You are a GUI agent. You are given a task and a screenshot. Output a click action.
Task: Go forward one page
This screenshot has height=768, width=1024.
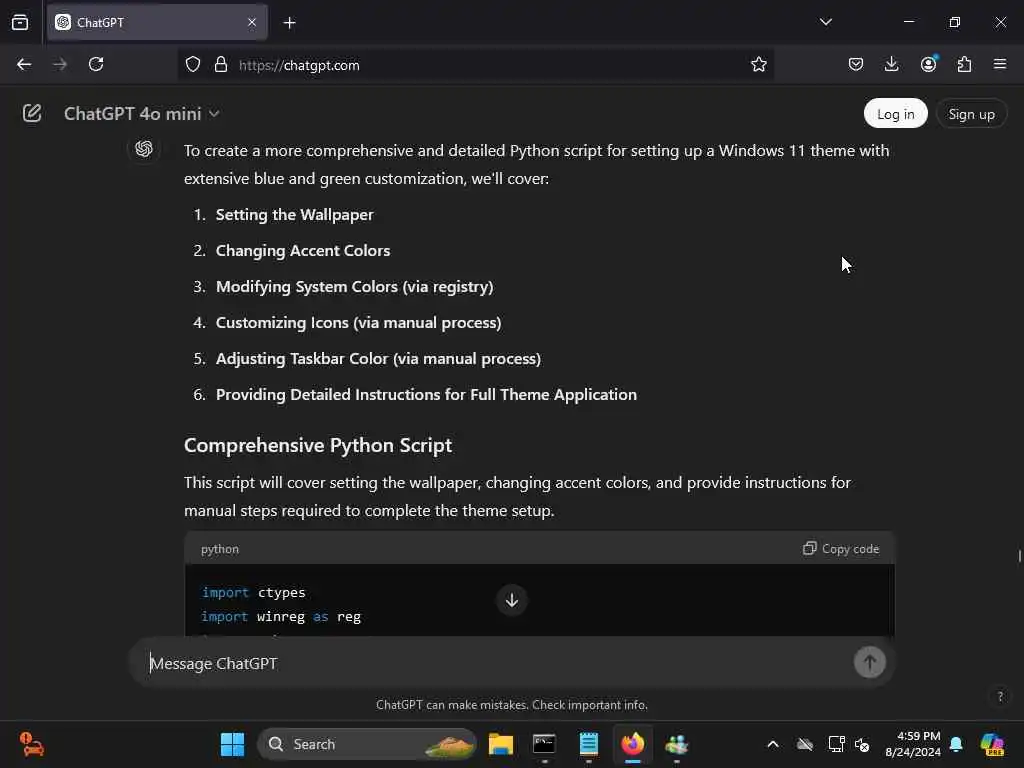pyautogui.click(x=60, y=65)
